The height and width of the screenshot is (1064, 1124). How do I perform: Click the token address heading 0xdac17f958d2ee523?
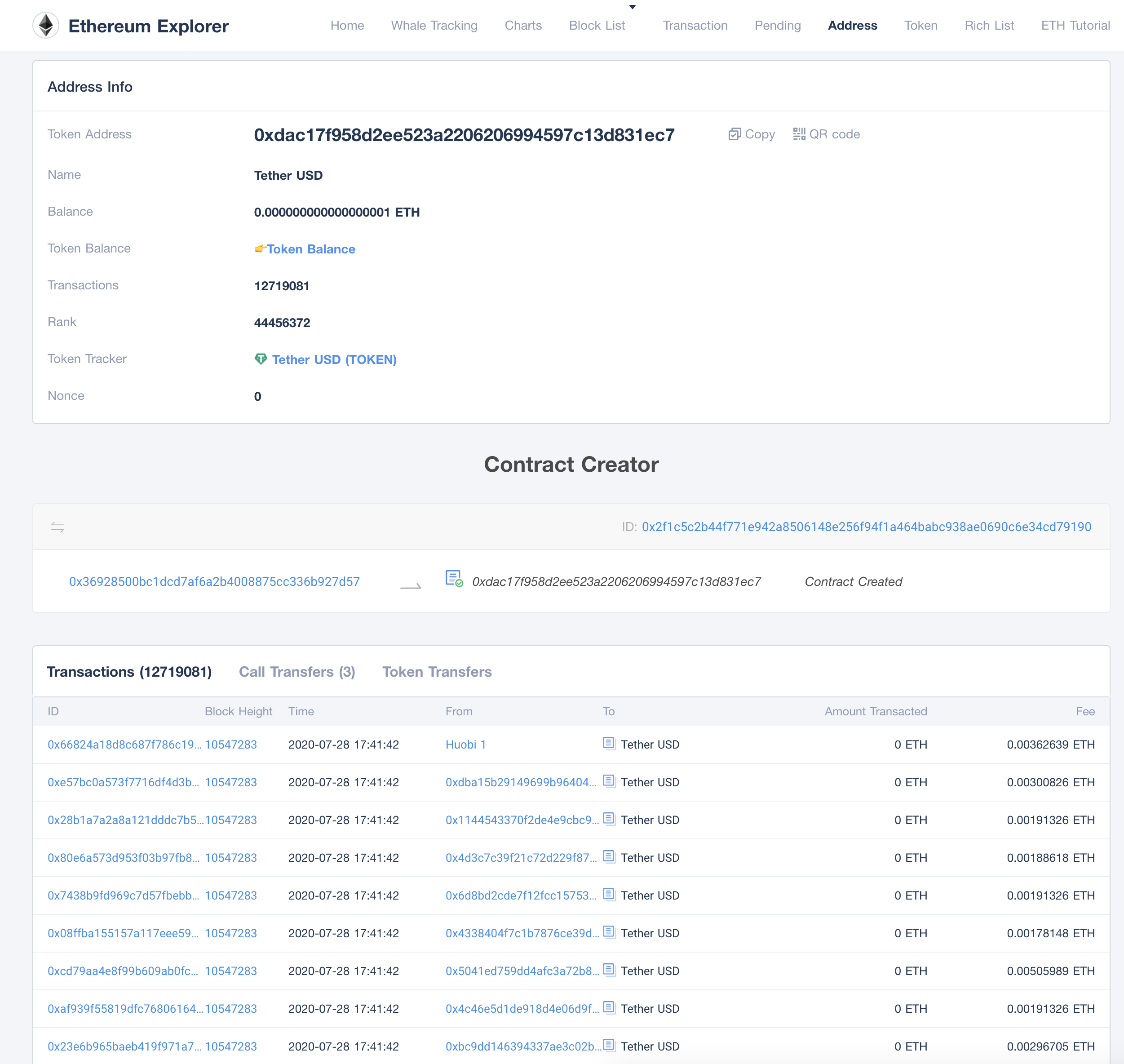[x=464, y=135]
